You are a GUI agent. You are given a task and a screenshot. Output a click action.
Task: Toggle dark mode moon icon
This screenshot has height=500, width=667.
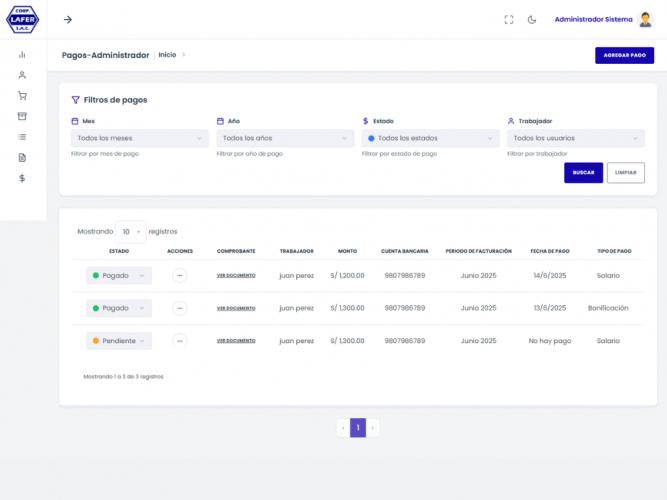point(532,20)
